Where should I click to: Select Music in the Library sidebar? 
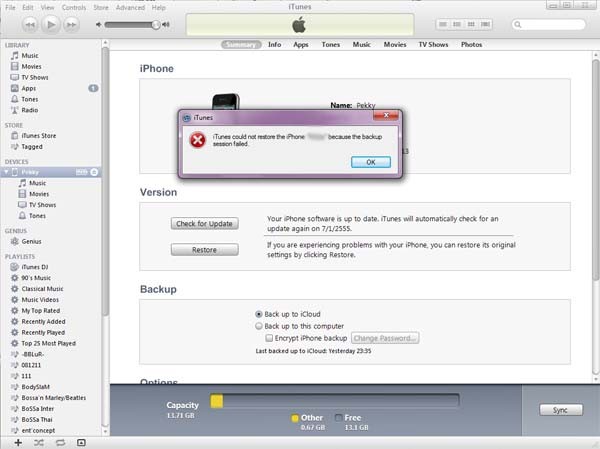(x=30, y=56)
